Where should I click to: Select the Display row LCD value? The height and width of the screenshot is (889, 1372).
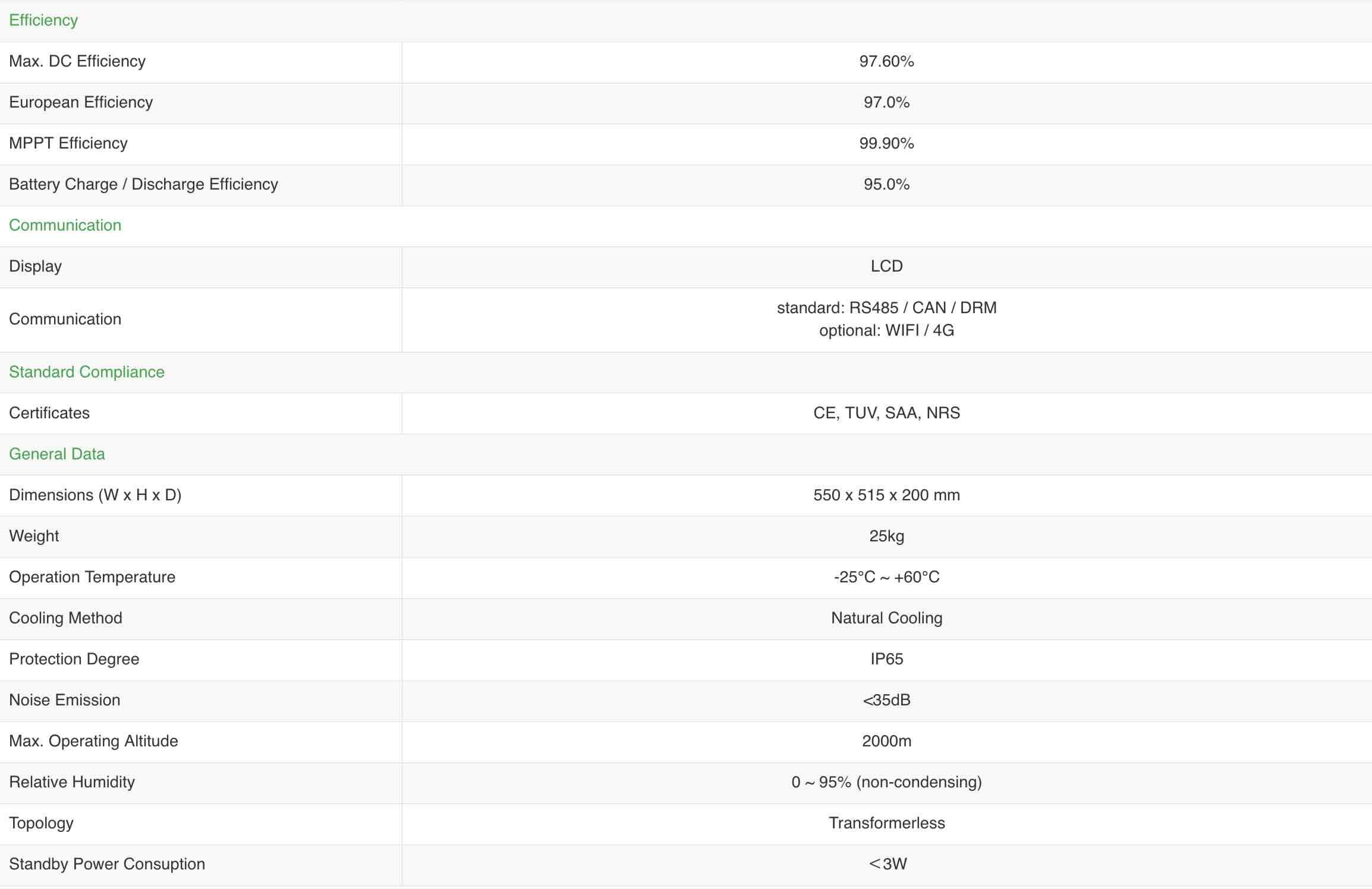pos(886,266)
